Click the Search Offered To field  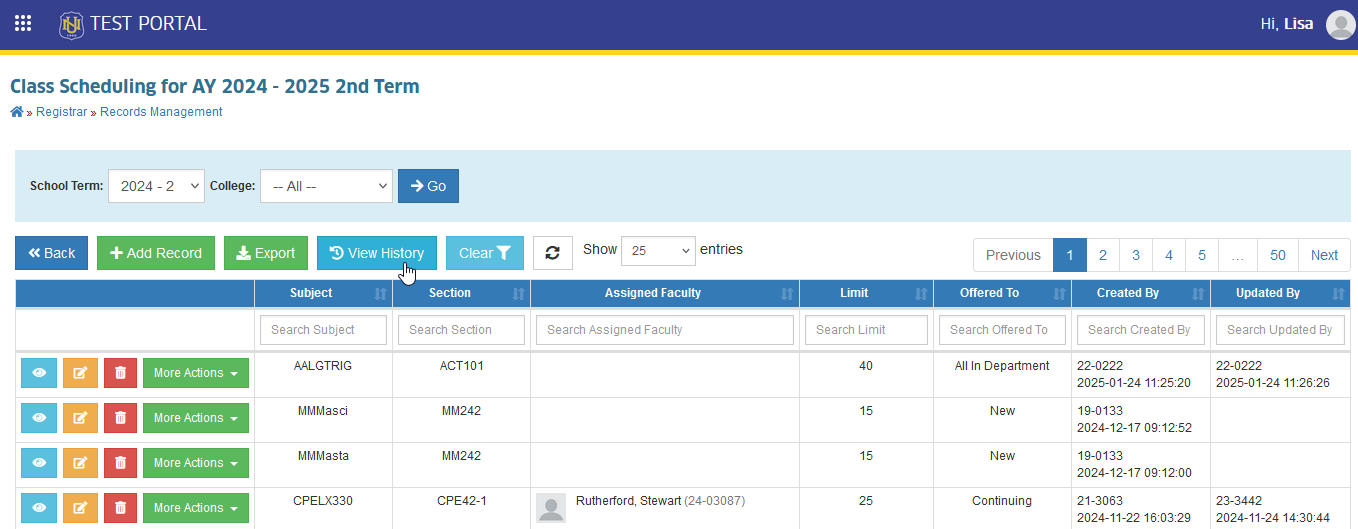[x=1002, y=329]
